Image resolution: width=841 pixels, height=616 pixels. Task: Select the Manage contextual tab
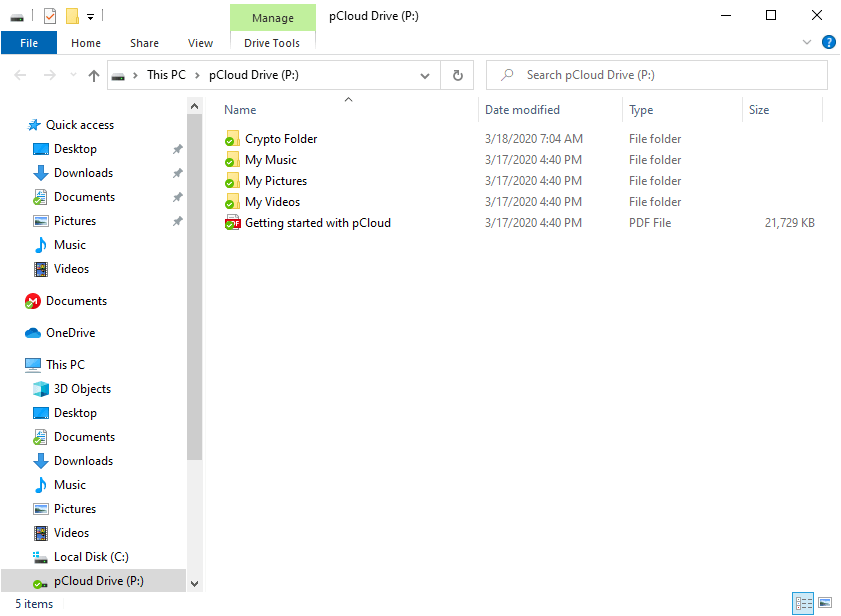pyautogui.click(x=272, y=18)
